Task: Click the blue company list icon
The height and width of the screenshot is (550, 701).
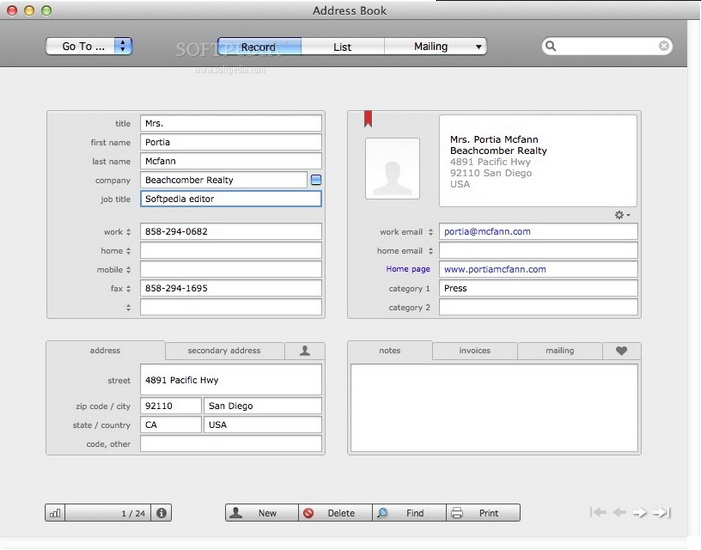Action: tap(316, 180)
